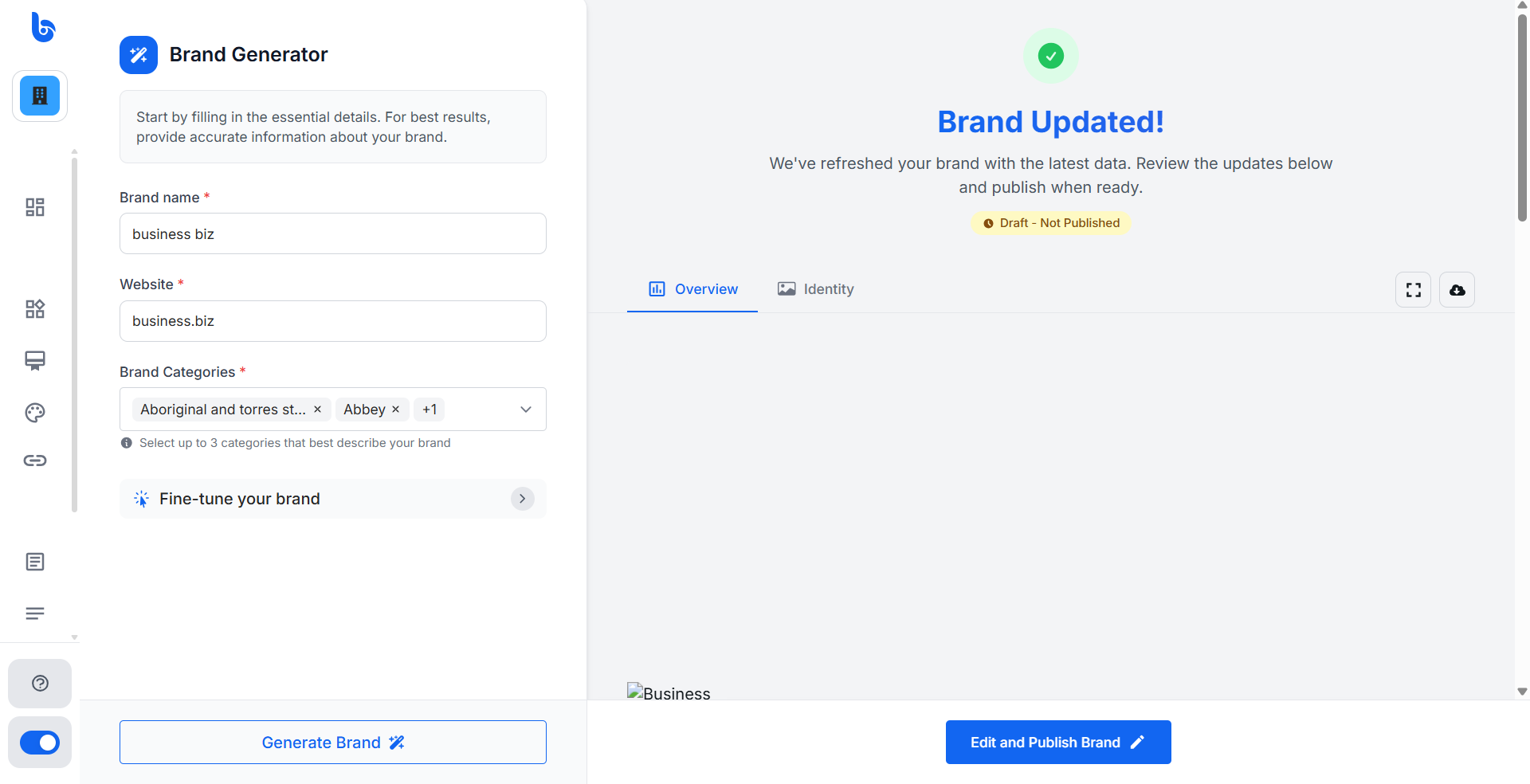
Task: Remove the Aboriginal and torres st... category chip
Action: coord(317,410)
